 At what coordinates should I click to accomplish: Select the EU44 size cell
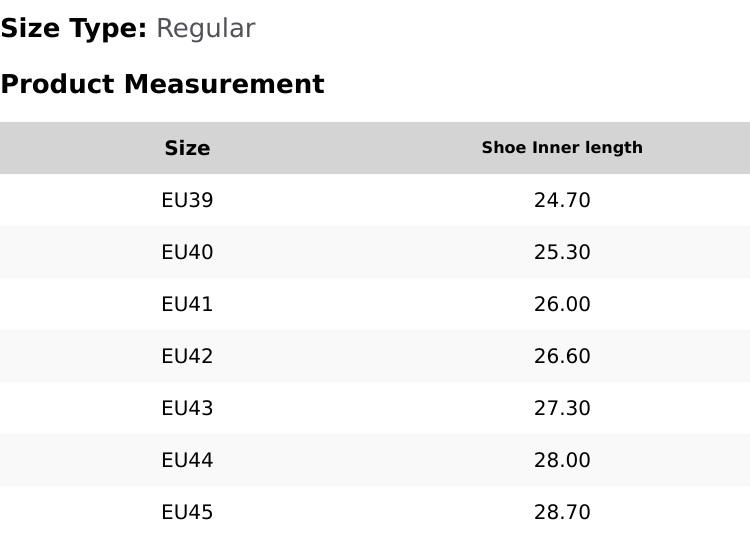tap(187, 461)
